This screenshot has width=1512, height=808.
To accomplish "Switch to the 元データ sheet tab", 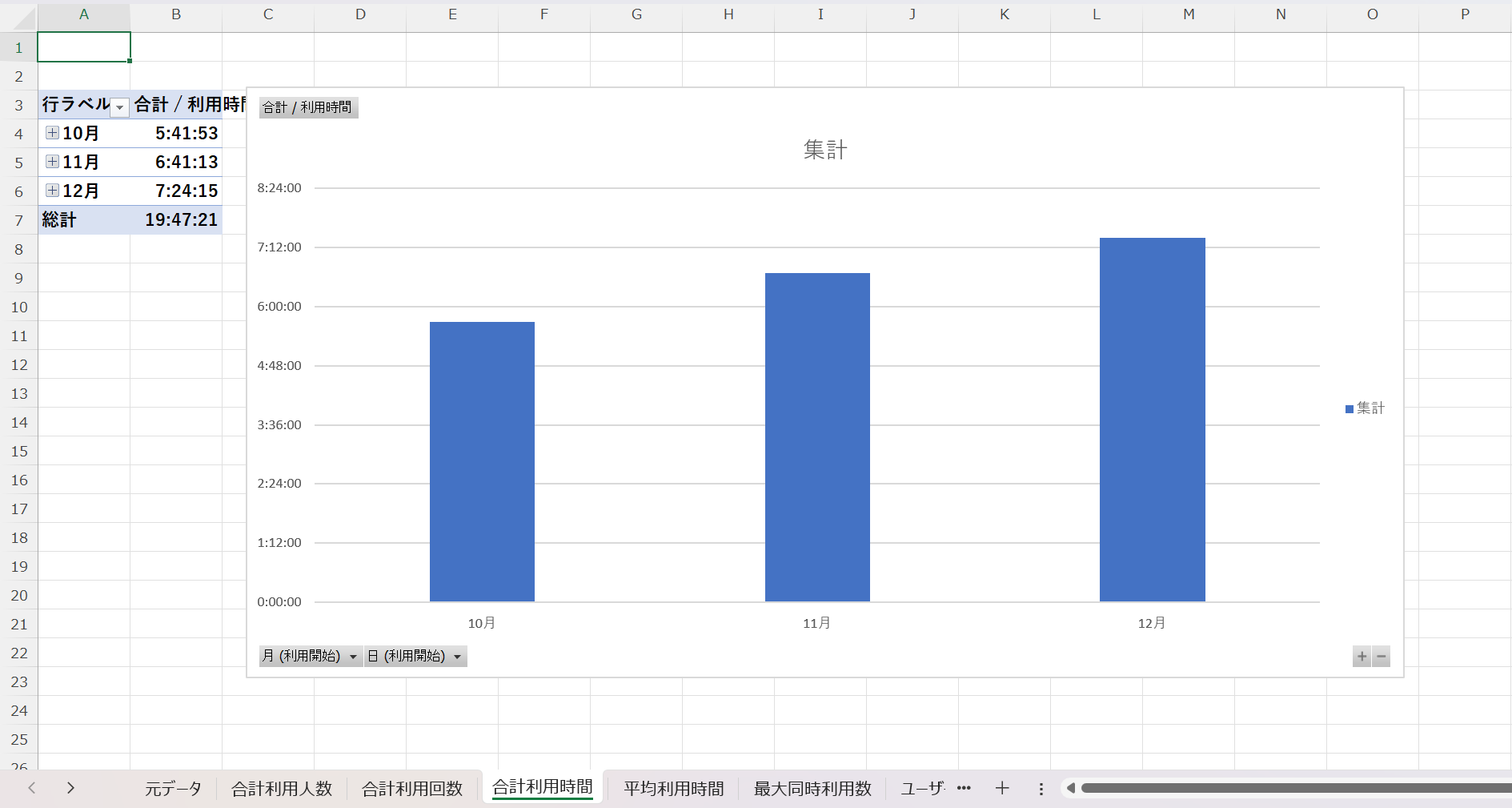I will pos(173,789).
